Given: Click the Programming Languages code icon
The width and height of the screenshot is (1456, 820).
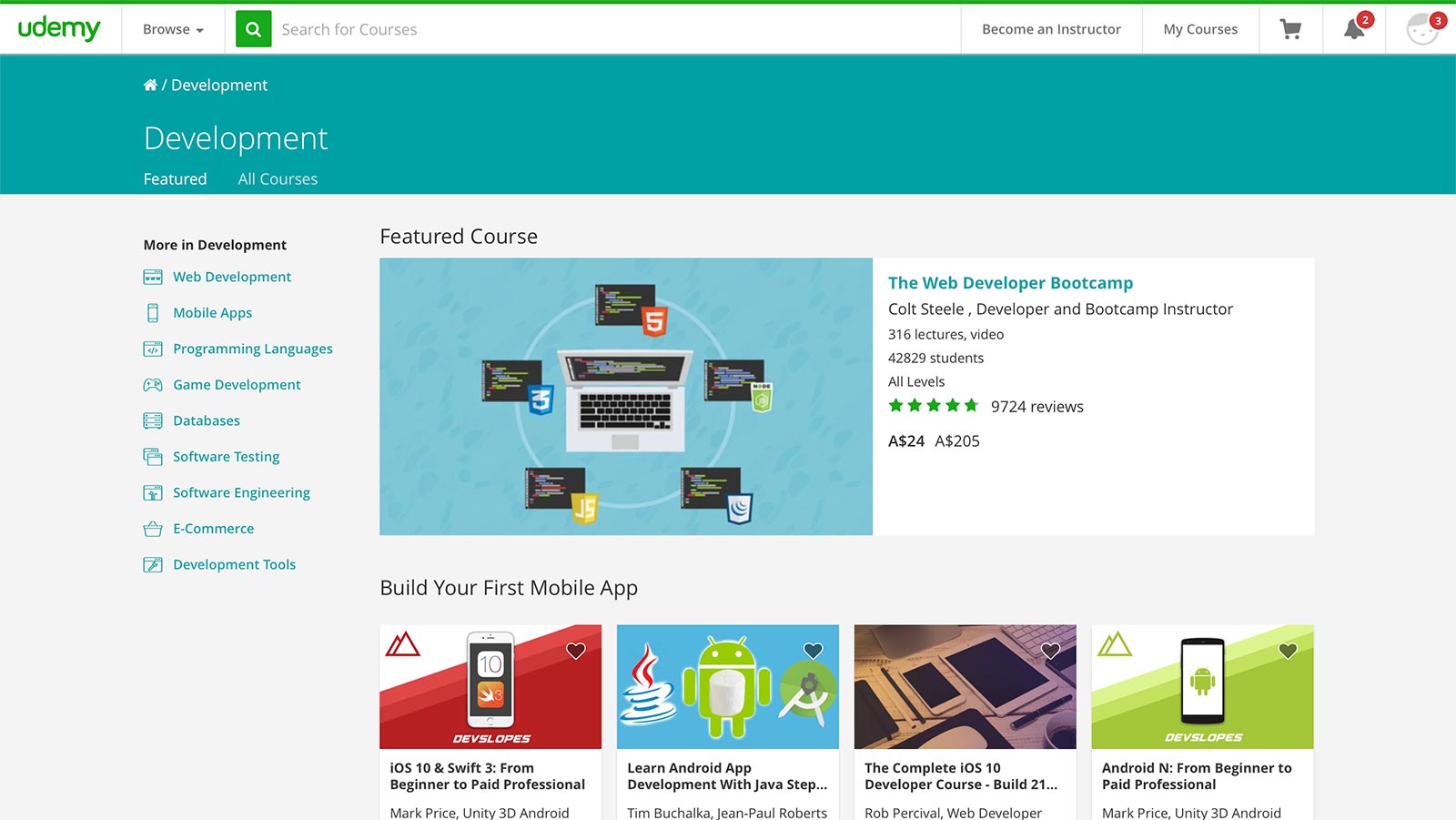Looking at the screenshot, I should 153,349.
